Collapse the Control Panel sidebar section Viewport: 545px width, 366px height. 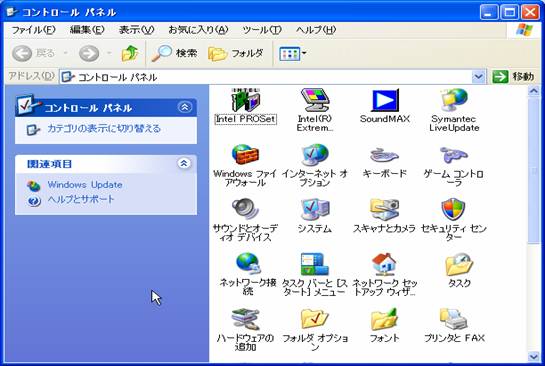click(x=185, y=107)
